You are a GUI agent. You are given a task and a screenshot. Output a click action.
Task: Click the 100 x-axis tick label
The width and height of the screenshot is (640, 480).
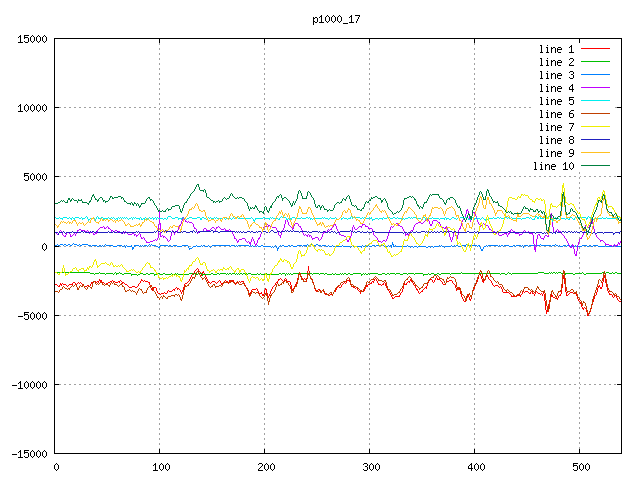point(160,467)
